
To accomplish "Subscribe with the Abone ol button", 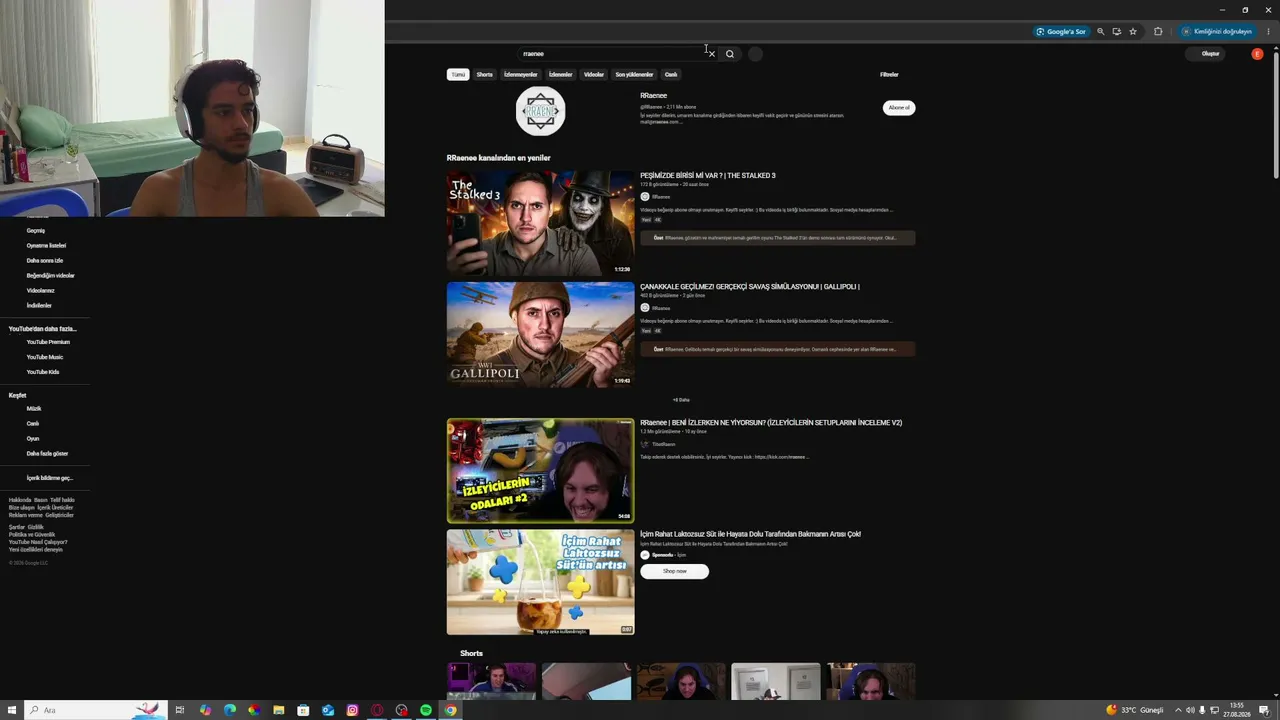I will coord(899,108).
